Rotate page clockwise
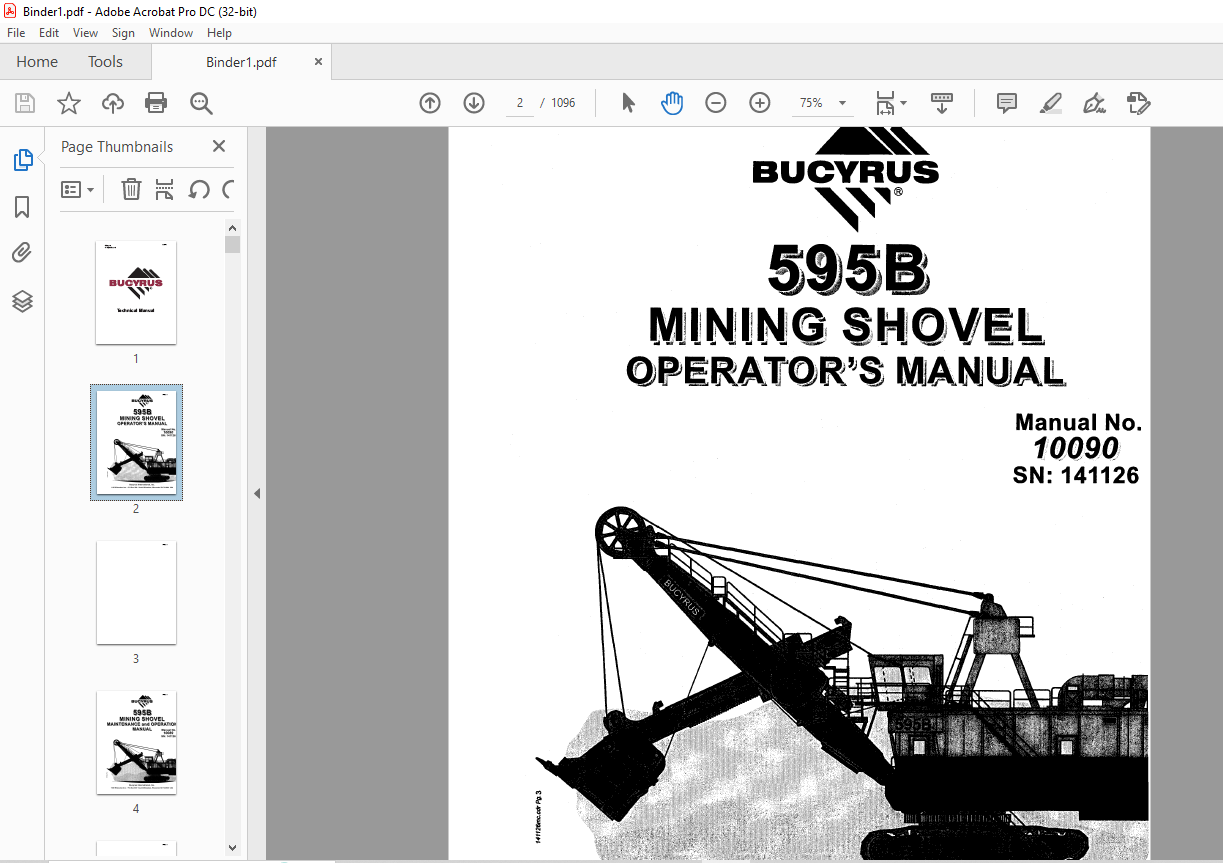Screen dimensions: 1223x863 [228, 189]
